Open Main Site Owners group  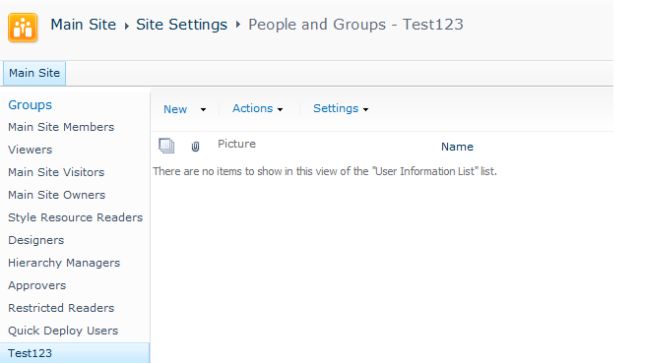(x=56, y=195)
